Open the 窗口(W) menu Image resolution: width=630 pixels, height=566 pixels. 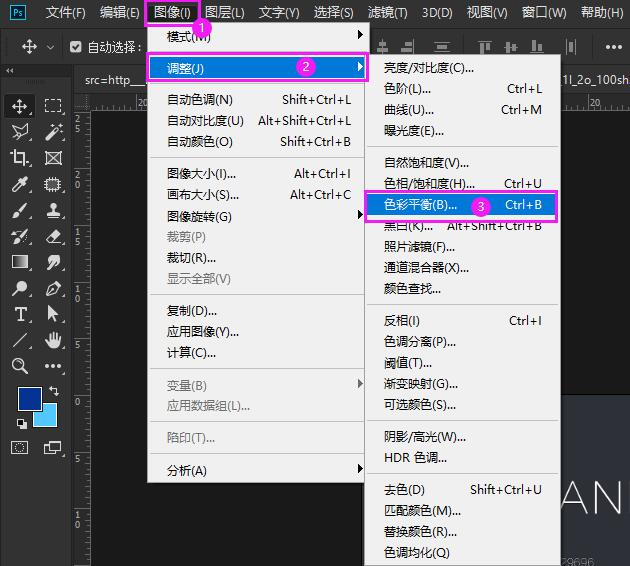544,12
